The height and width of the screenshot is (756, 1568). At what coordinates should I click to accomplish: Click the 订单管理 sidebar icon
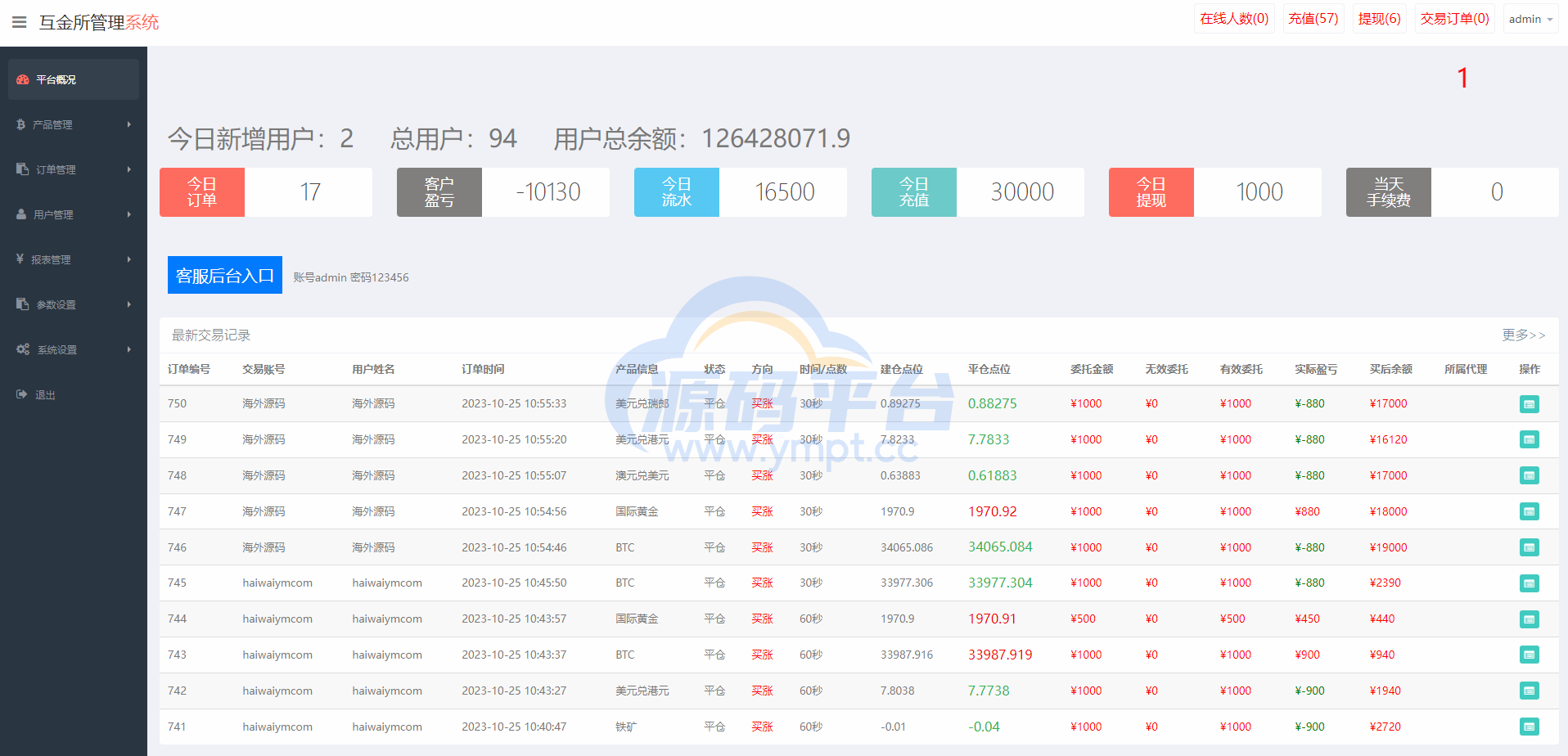coord(23,169)
